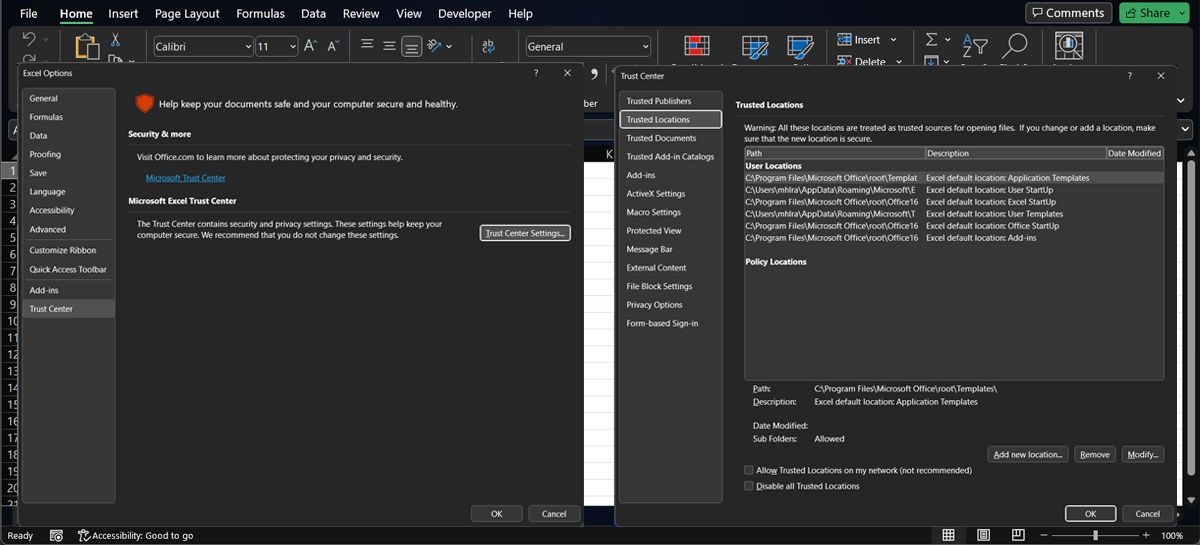The height and width of the screenshot is (545, 1200).
Task: Open the Calibri font name dropdown
Action: point(248,47)
